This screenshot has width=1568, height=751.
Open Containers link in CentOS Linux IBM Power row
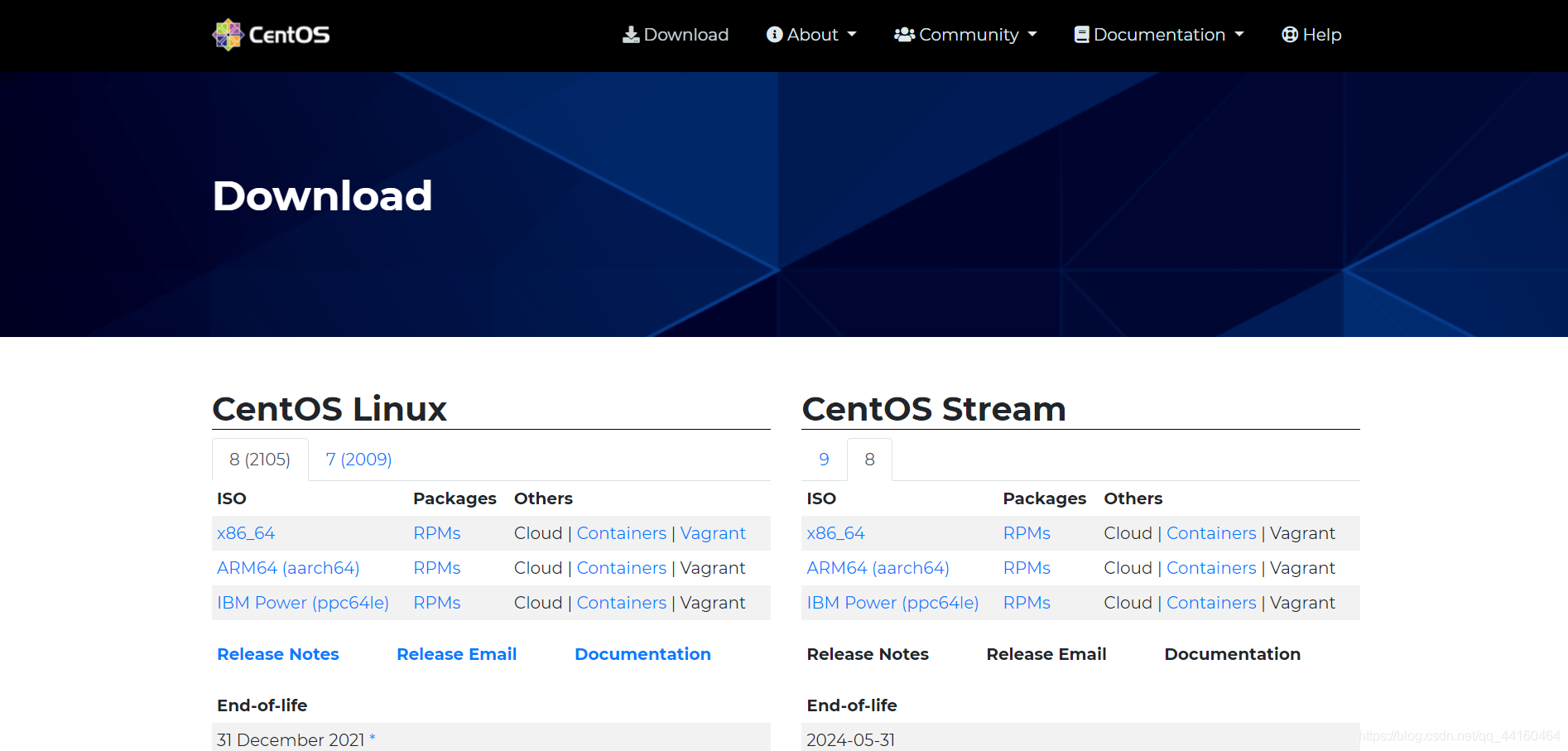coord(622,603)
